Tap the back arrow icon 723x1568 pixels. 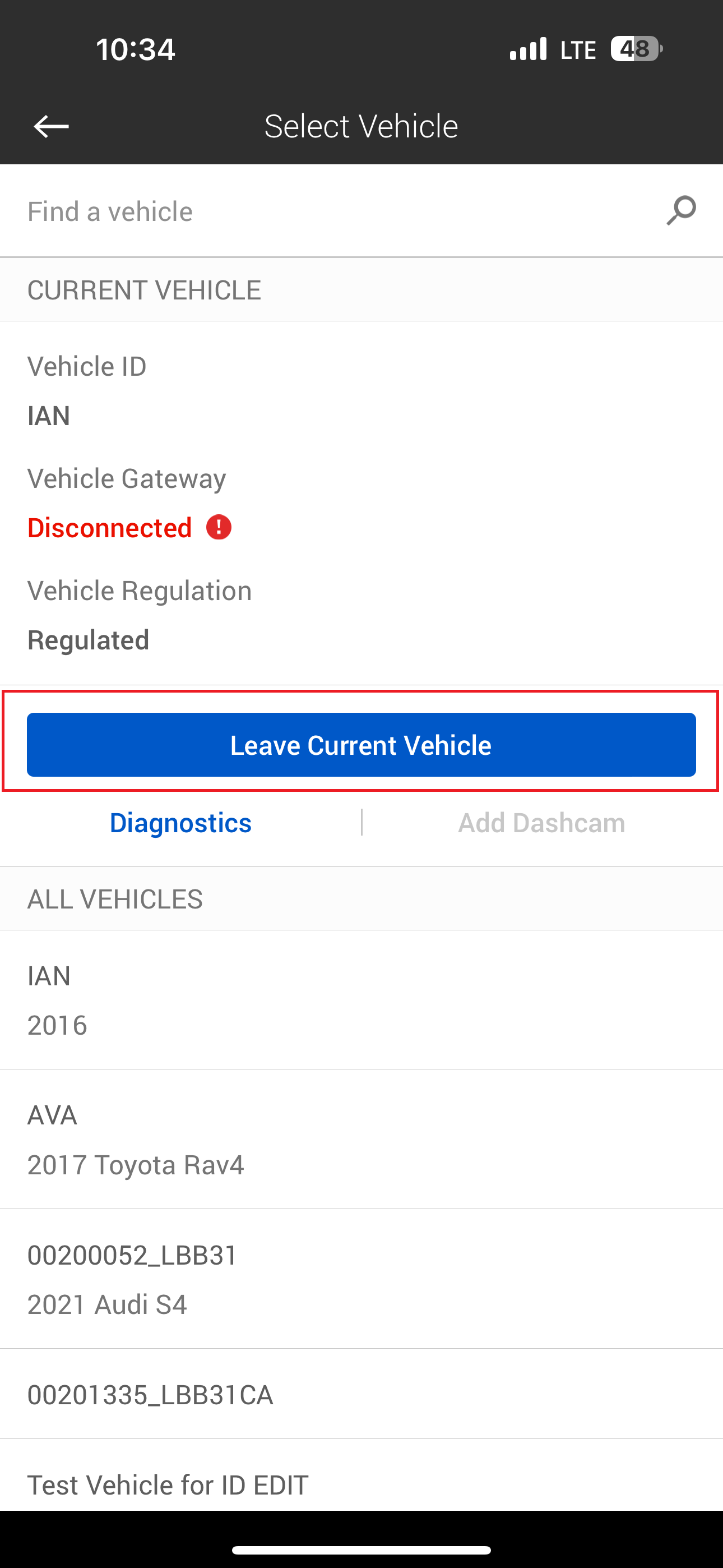51,127
